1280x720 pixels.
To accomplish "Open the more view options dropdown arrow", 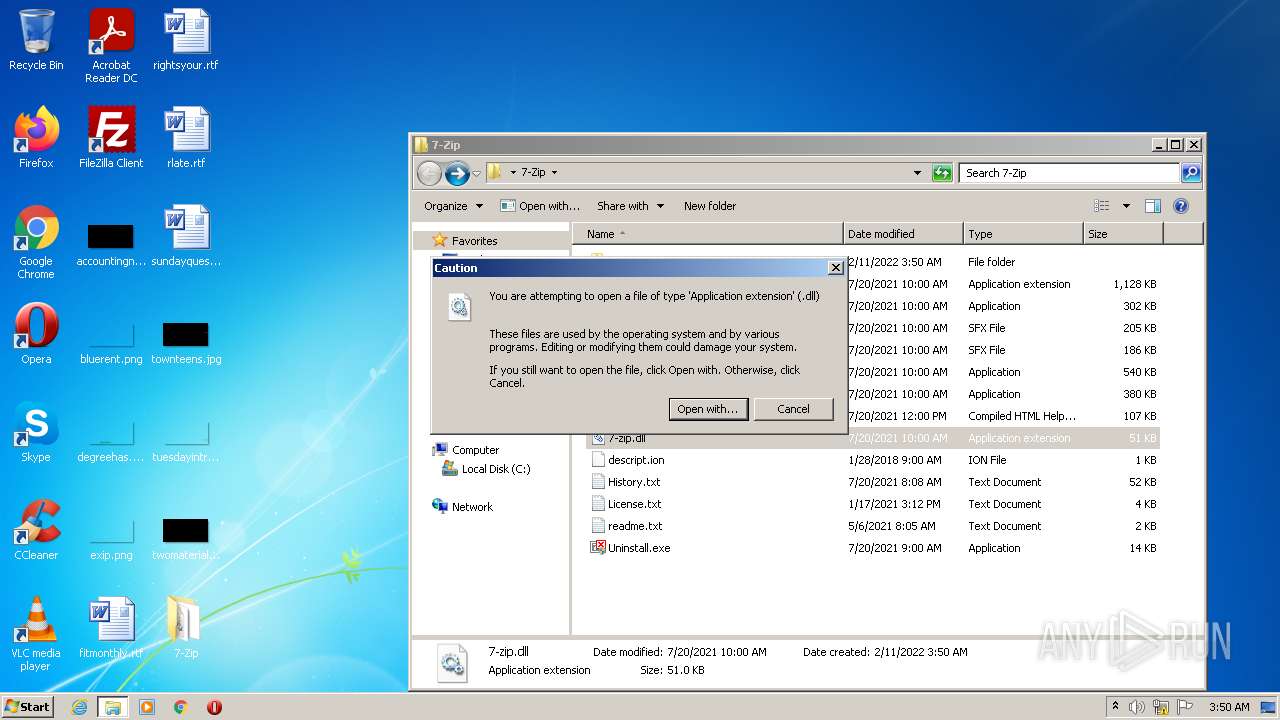I will (1126, 206).
